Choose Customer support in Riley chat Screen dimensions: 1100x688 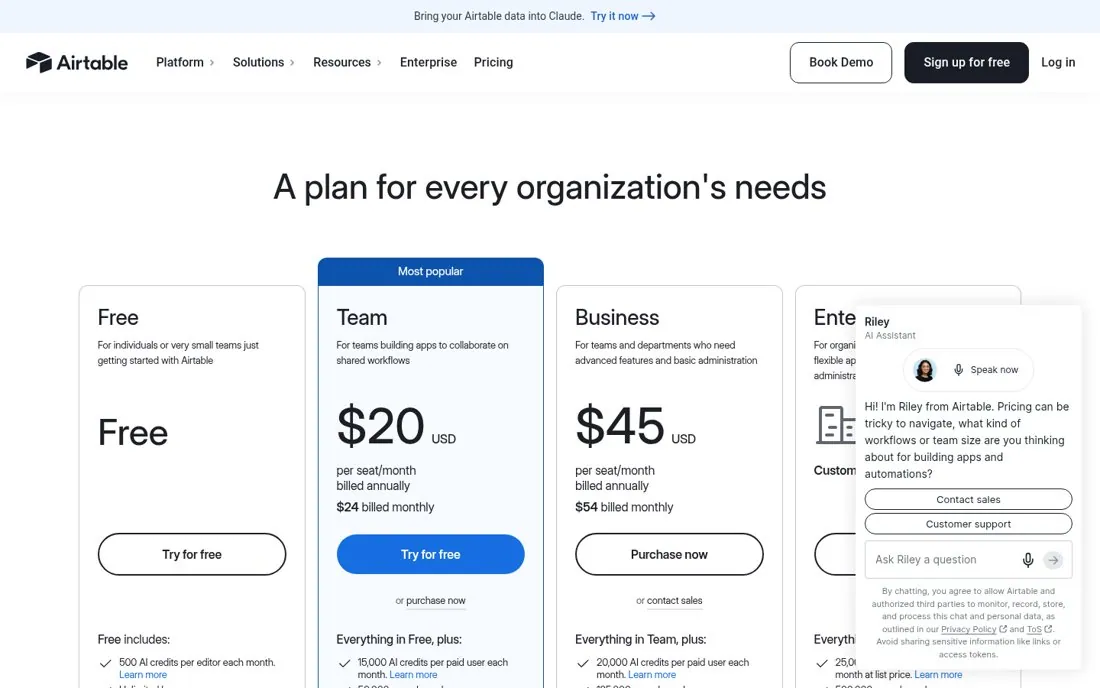coord(968,524)
